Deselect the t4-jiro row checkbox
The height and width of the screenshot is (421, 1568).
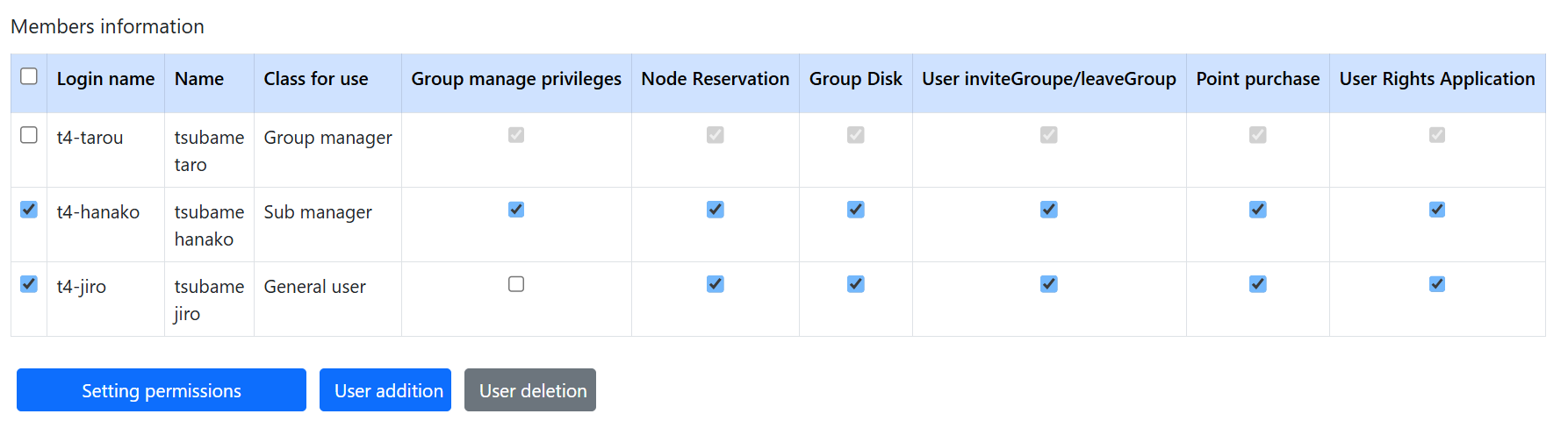(x=29, y=284)
